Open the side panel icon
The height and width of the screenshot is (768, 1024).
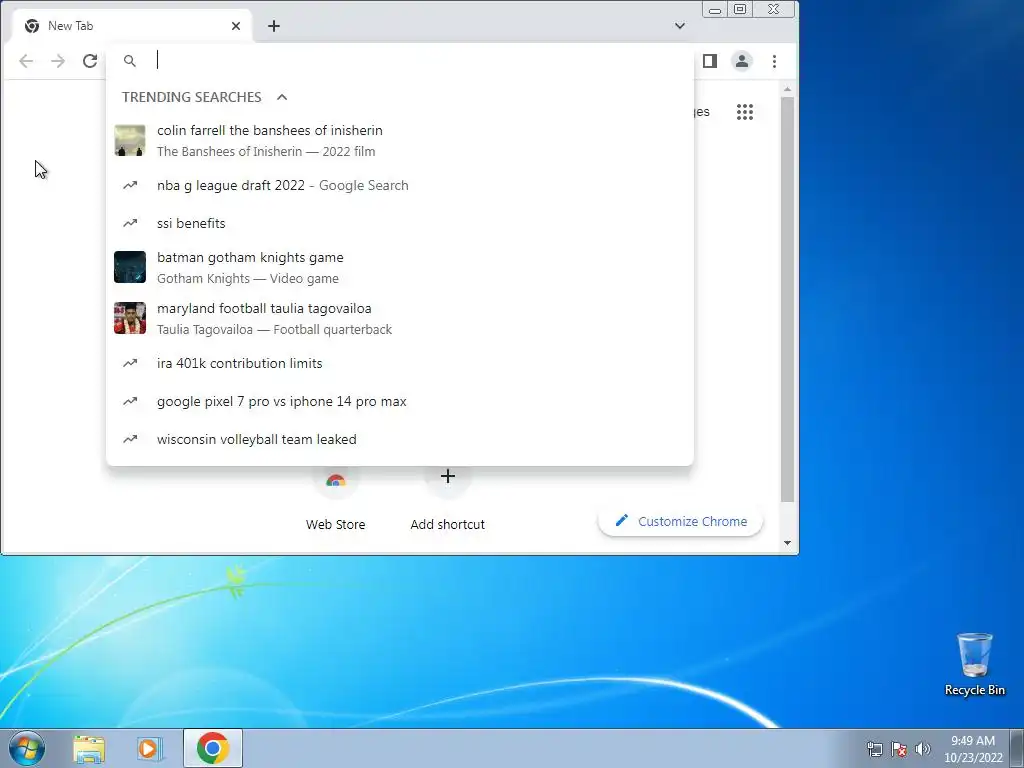710,61
